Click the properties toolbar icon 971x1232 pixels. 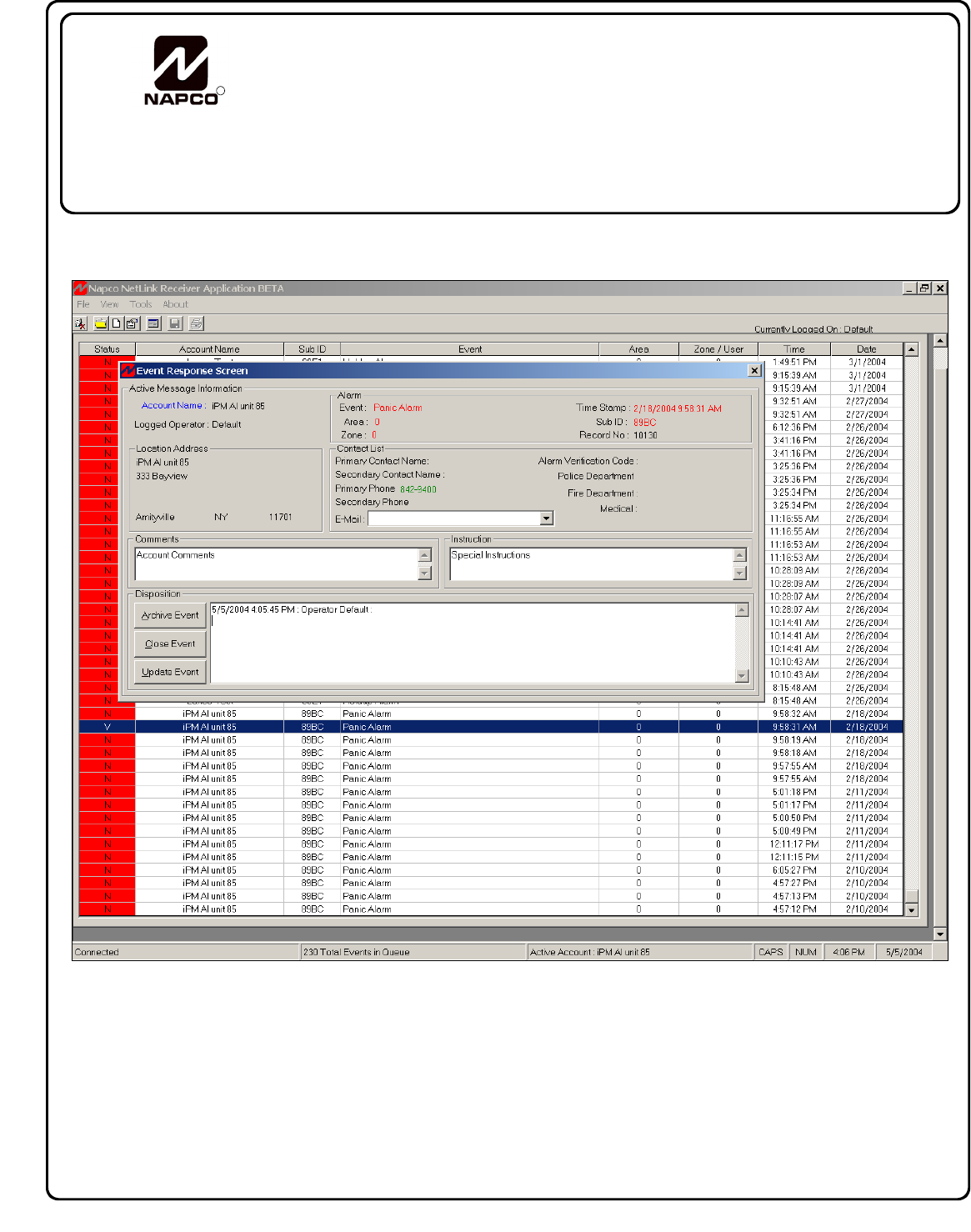coord(132,323)
